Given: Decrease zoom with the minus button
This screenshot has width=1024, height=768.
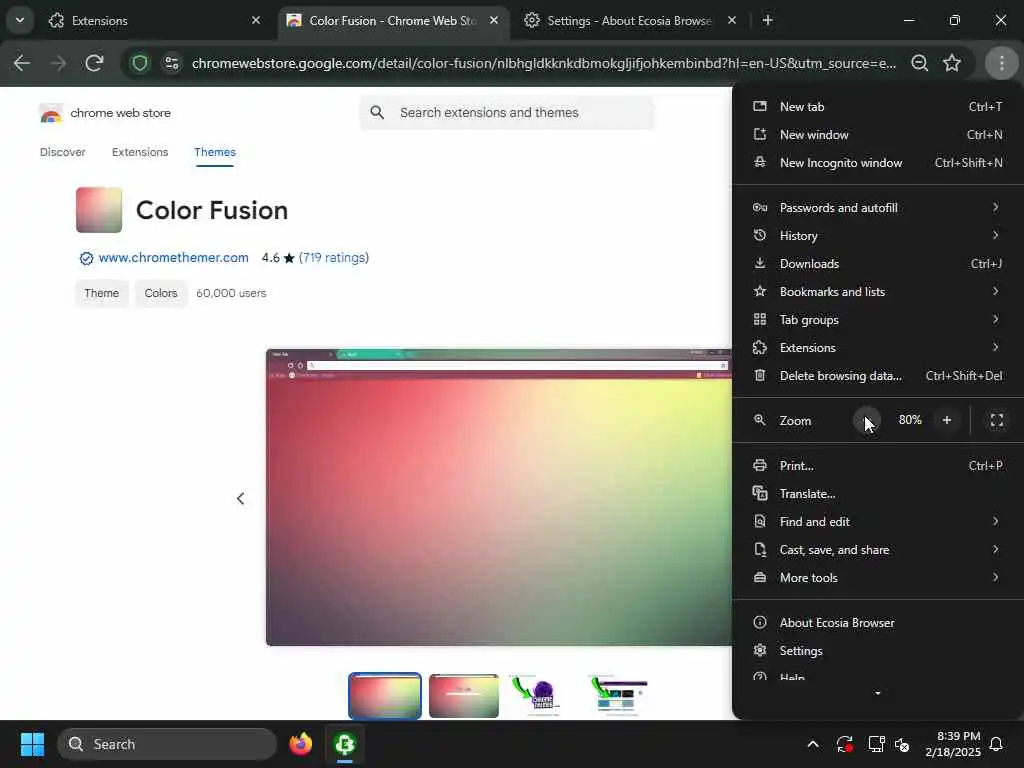Looking at the screenshot, I should 867,421.
